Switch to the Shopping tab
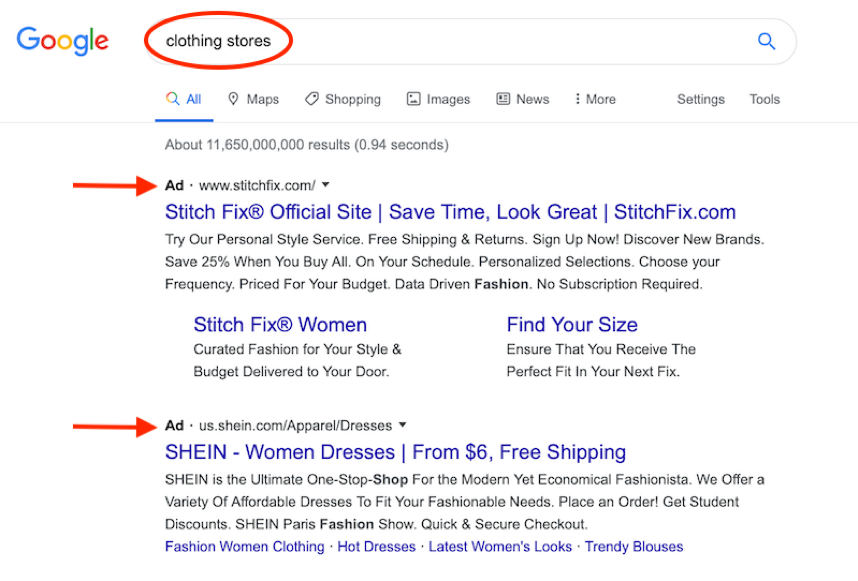This screenshot has width=858, height=581. point(343,100)
